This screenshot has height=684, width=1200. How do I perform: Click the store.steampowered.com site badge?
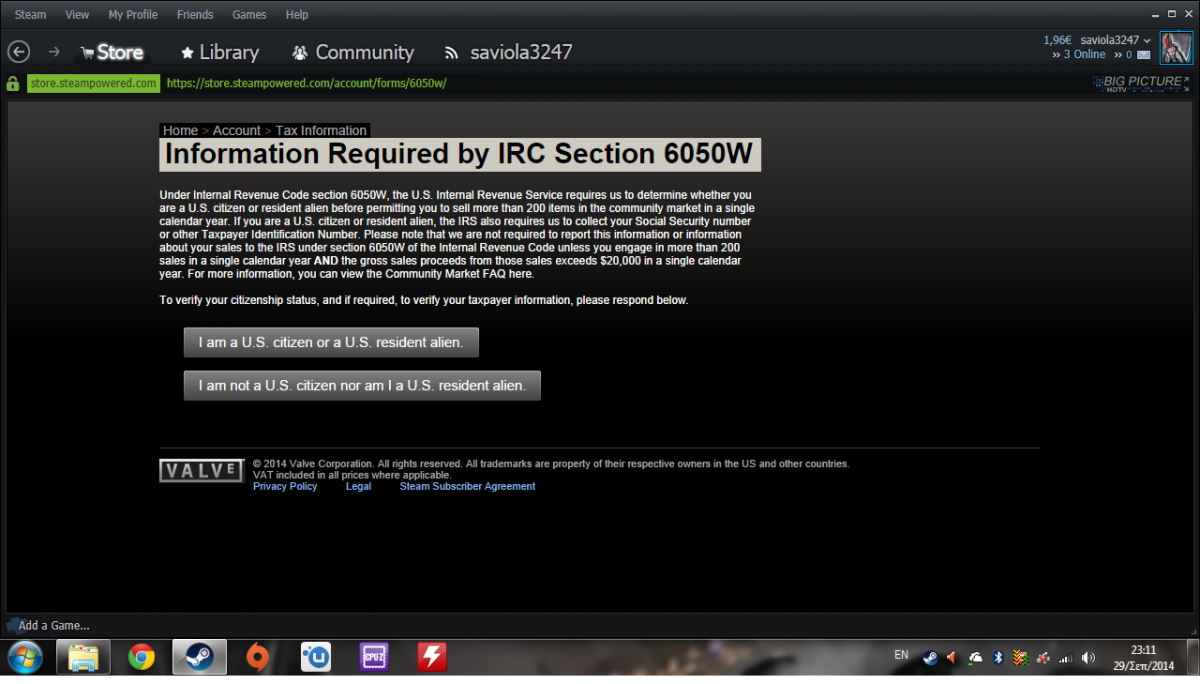(x=93, y=83)
